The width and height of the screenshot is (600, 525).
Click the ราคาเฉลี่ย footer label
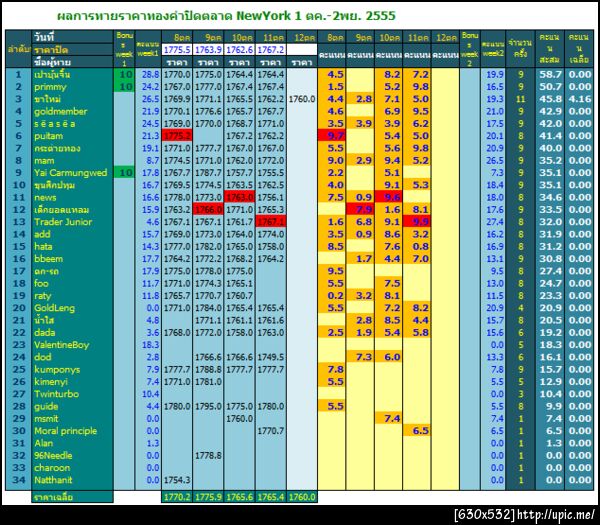[72, 497]
